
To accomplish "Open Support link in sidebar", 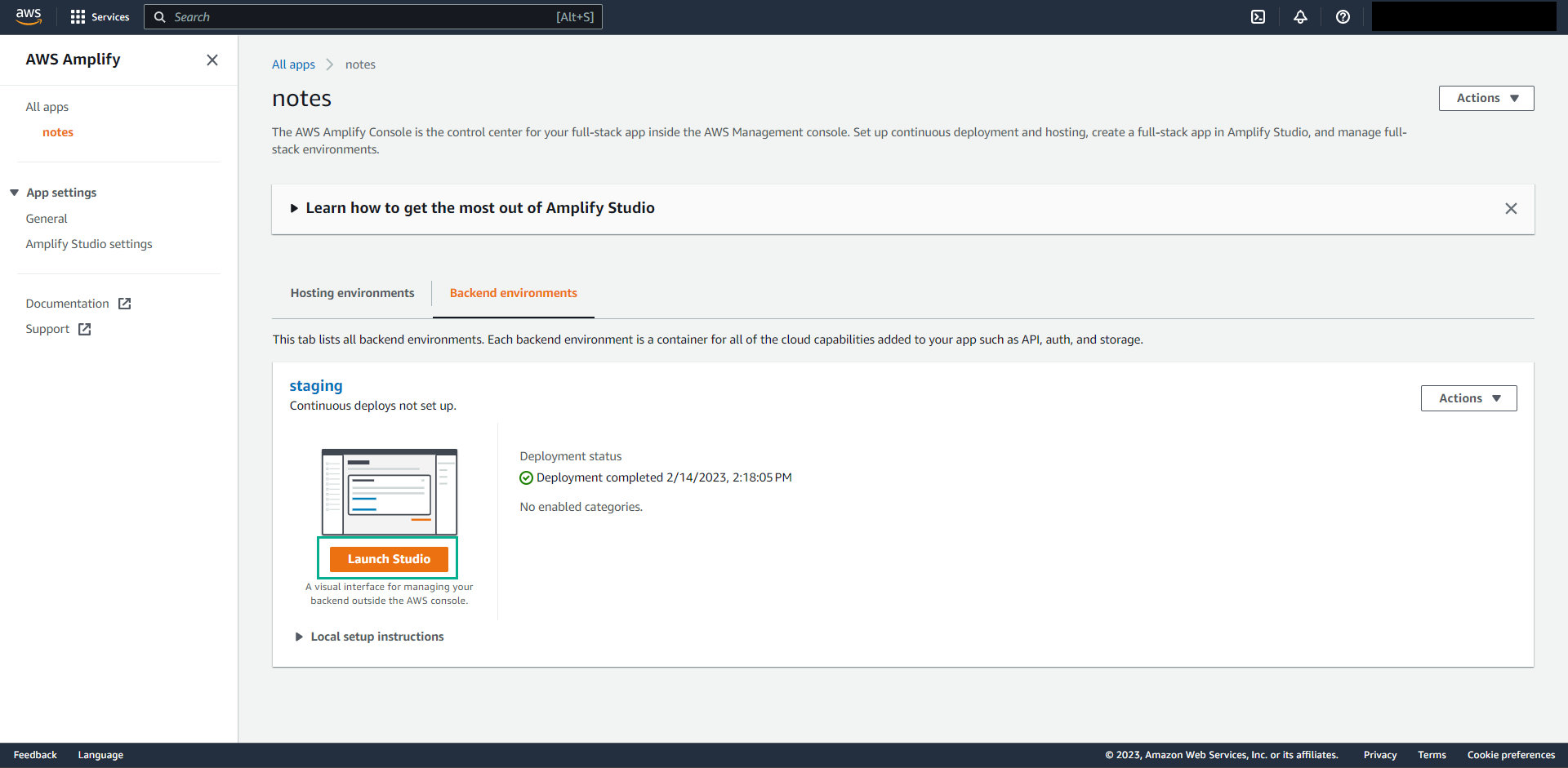I will (x=47, y=329).
